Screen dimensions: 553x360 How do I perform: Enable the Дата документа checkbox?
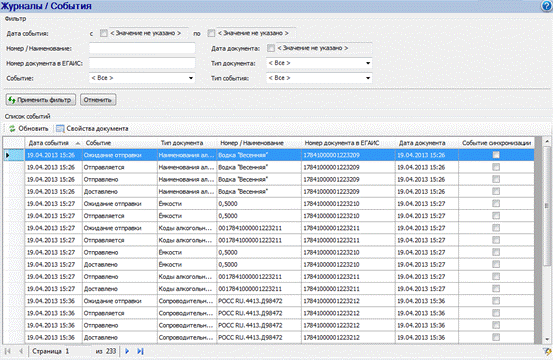tap(271, 48)
